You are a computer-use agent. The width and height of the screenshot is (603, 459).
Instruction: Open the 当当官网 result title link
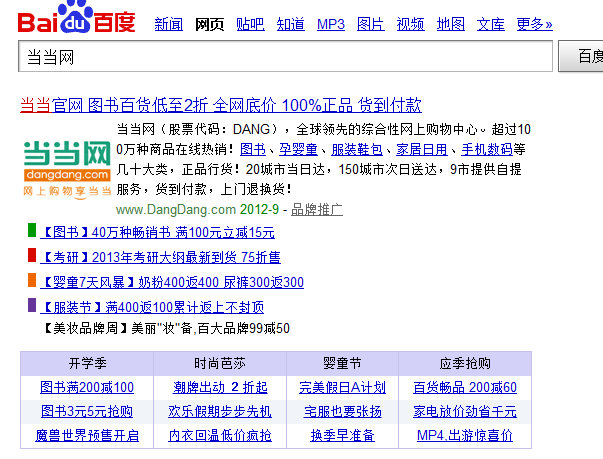221,105
